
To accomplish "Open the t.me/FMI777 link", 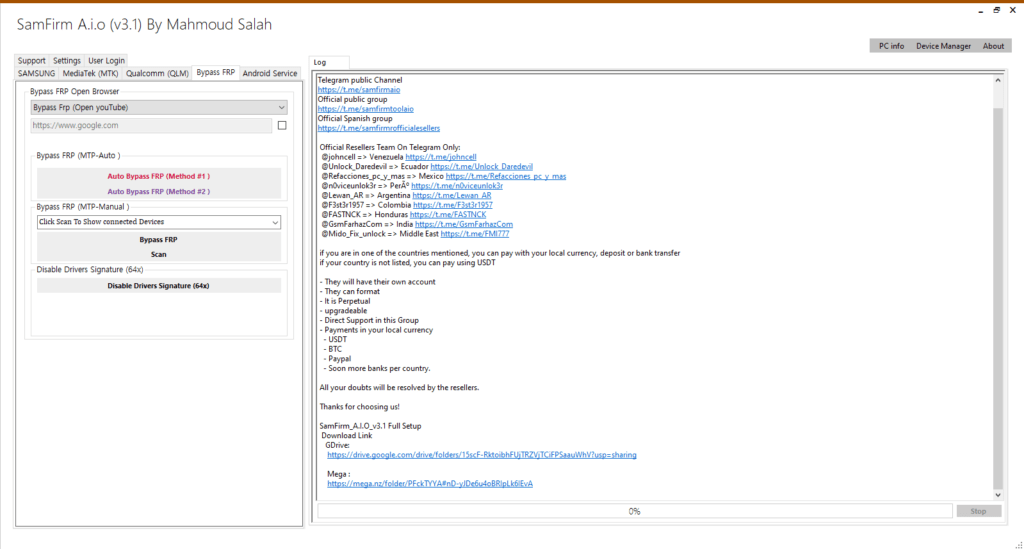I will pos(475,234).
